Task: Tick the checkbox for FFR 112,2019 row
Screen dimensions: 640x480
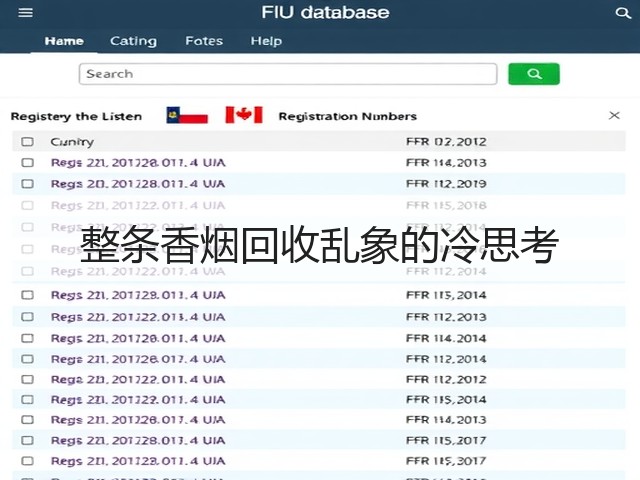Action: (27, 184)
